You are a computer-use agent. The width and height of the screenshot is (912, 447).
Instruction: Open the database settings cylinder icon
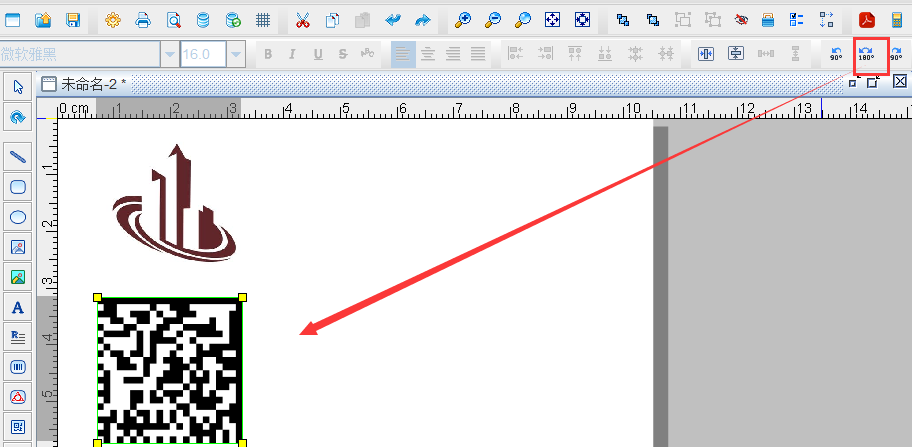(203, 19)
